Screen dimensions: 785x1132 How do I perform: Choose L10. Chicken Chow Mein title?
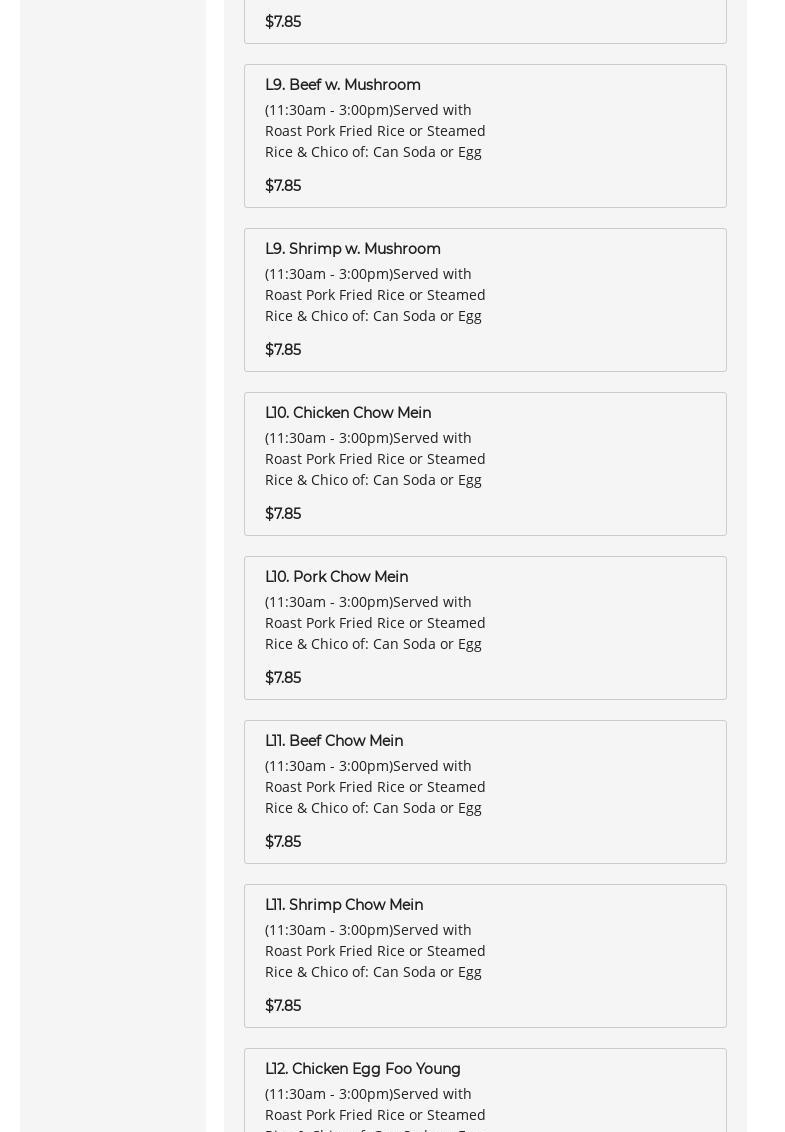point(347,413)
